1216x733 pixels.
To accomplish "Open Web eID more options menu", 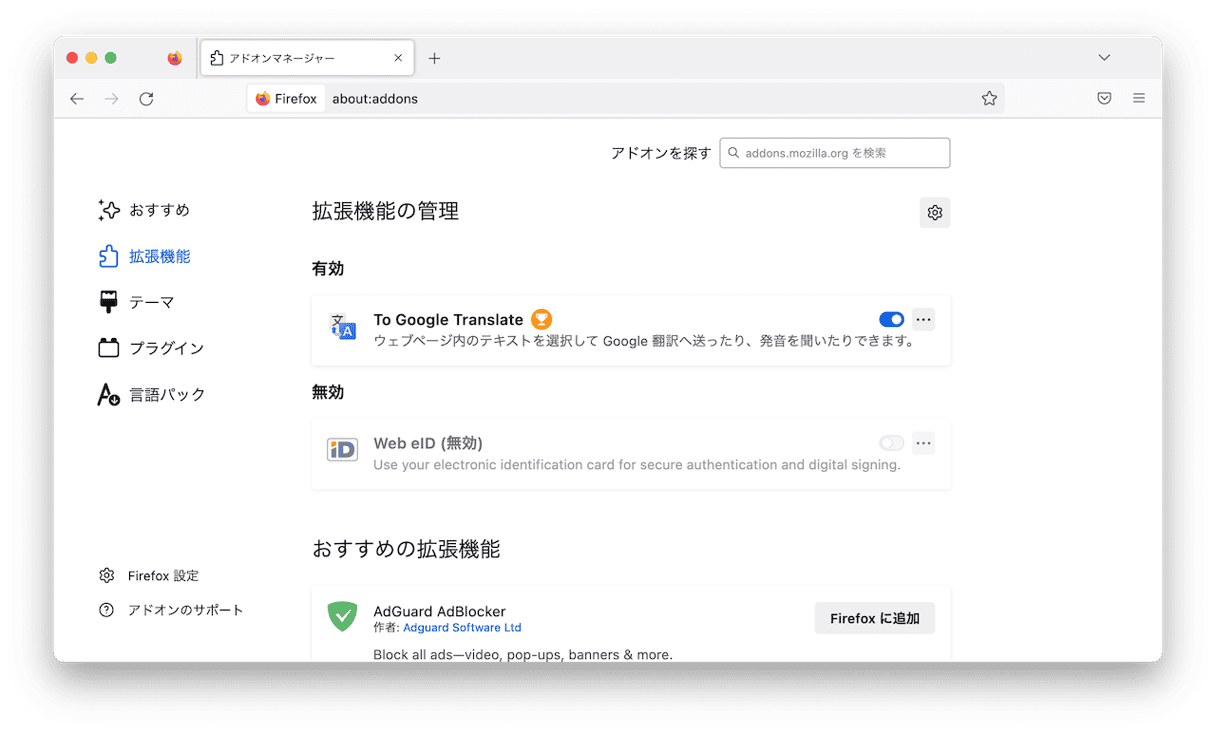I will 924,443.
